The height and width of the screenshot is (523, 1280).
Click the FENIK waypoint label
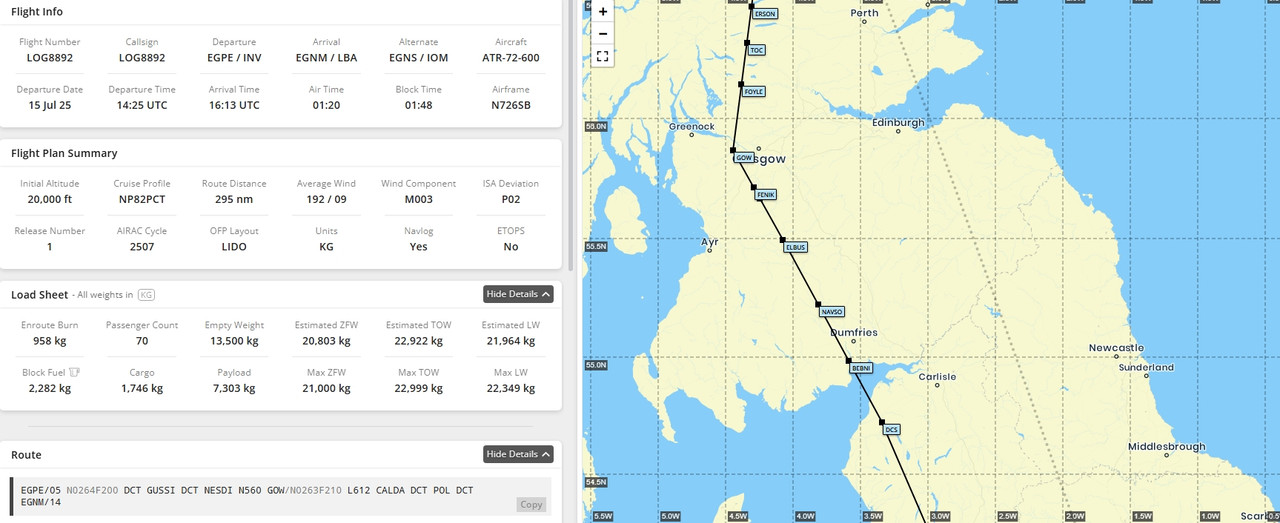(766, 194)
